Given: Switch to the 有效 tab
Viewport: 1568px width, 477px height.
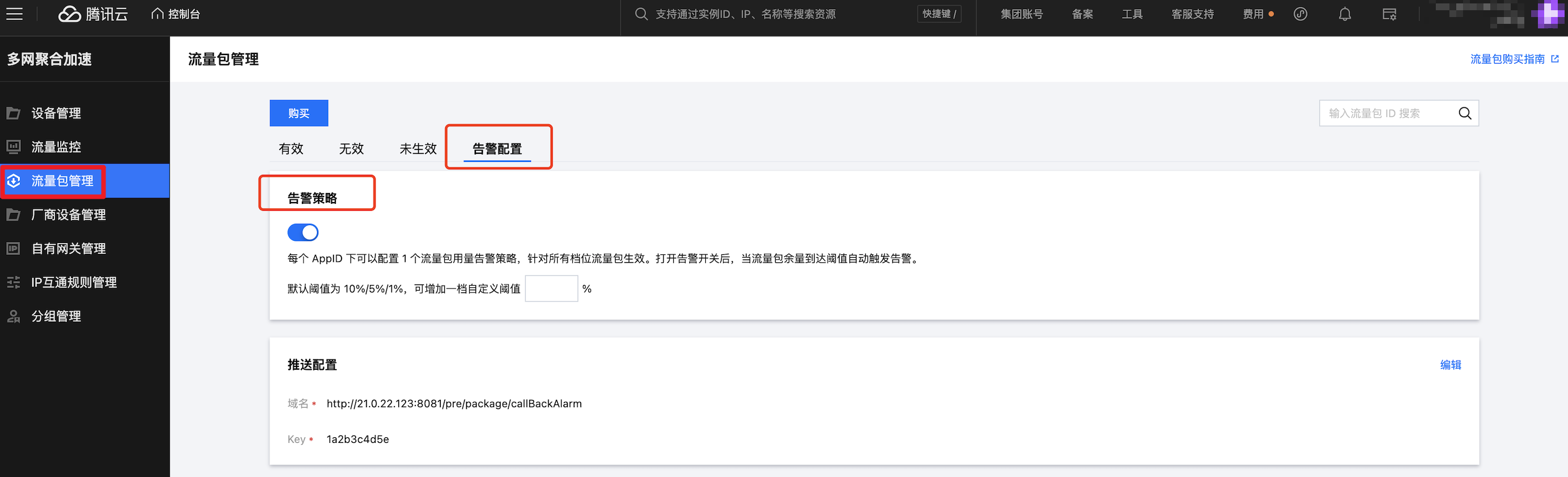Looking at the screenshot, I should tap(291, 149).
